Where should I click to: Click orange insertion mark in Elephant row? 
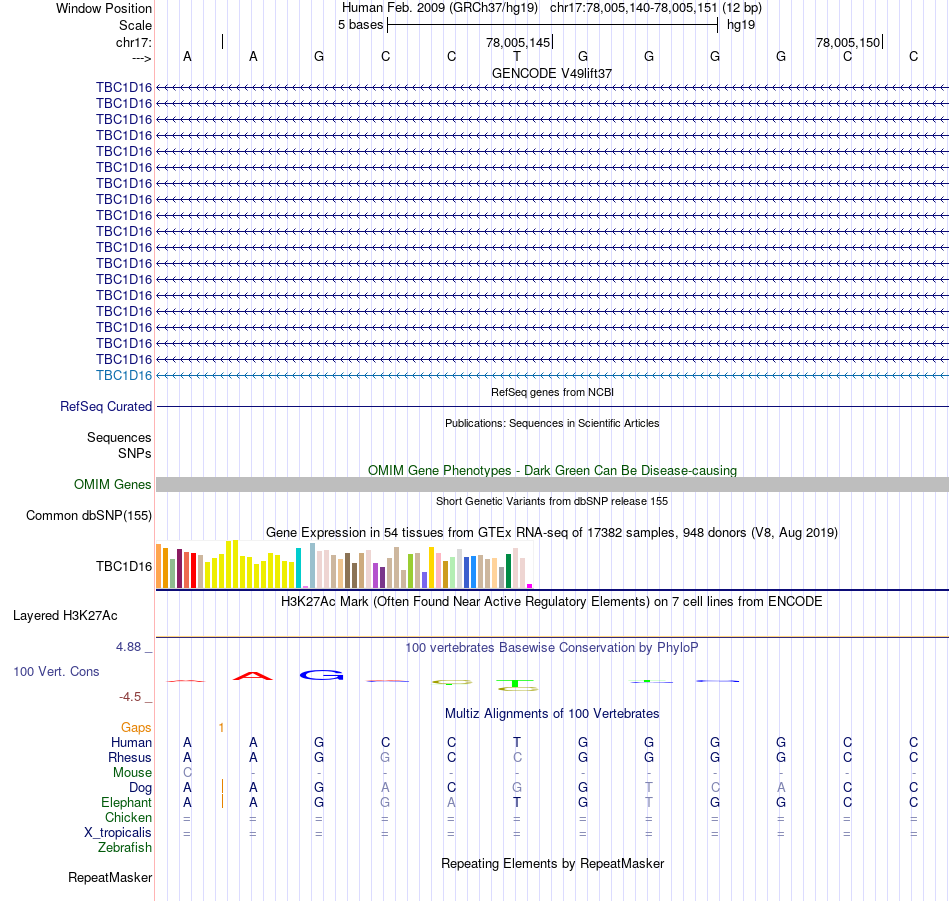click(222, 801)
